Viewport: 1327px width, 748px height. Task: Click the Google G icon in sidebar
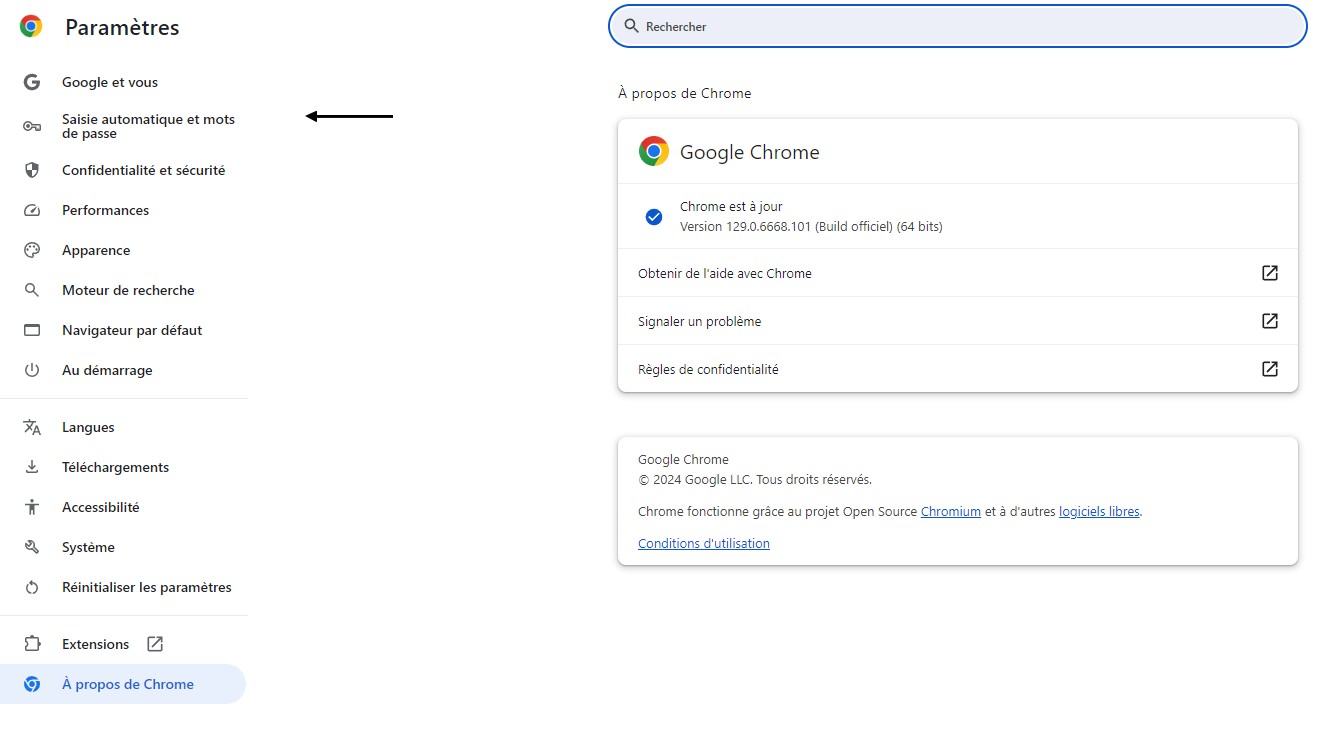[x=32, y=82]
